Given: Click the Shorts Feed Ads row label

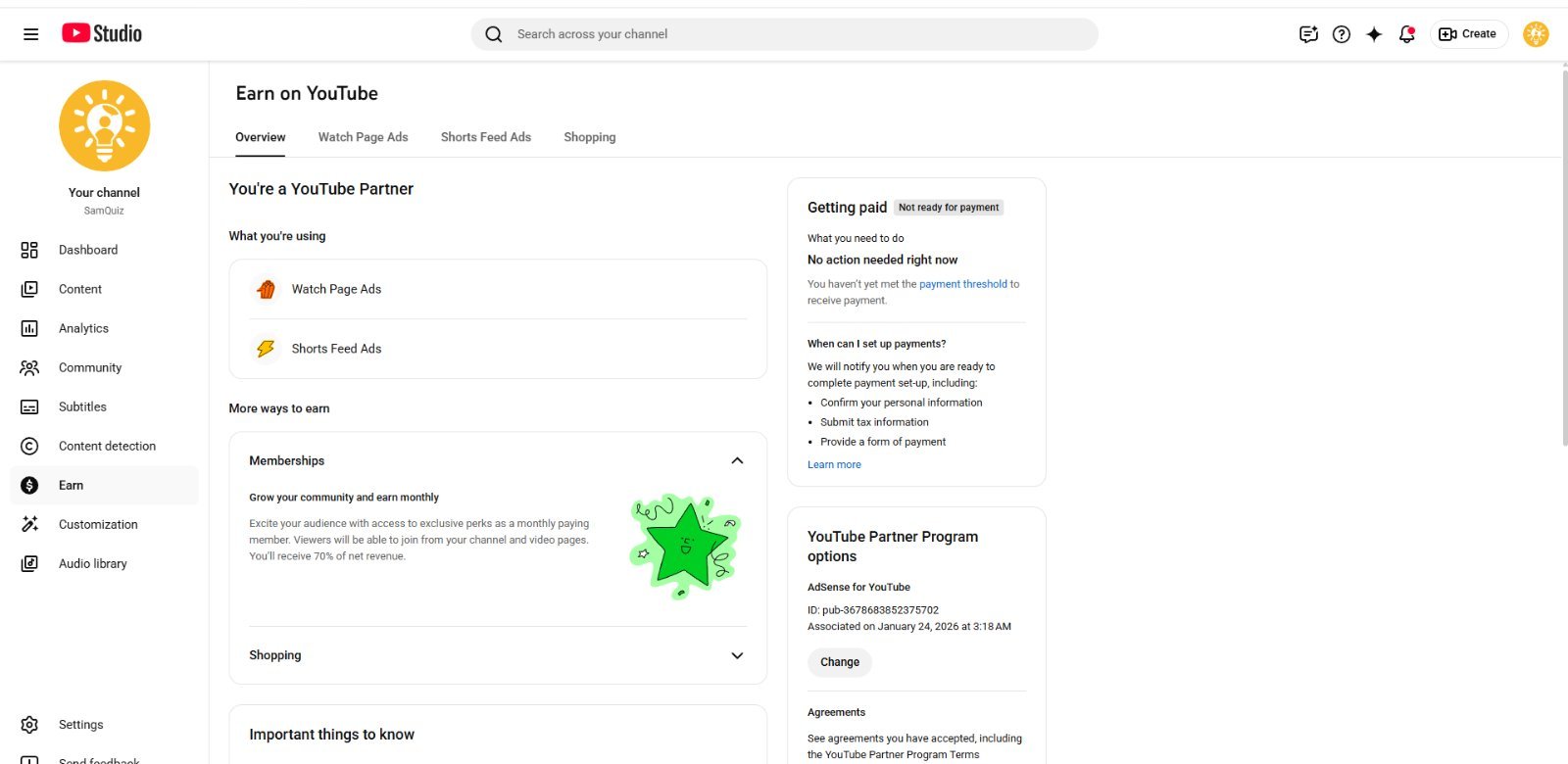Looking at the screenshot, I should tap(336, 349).
